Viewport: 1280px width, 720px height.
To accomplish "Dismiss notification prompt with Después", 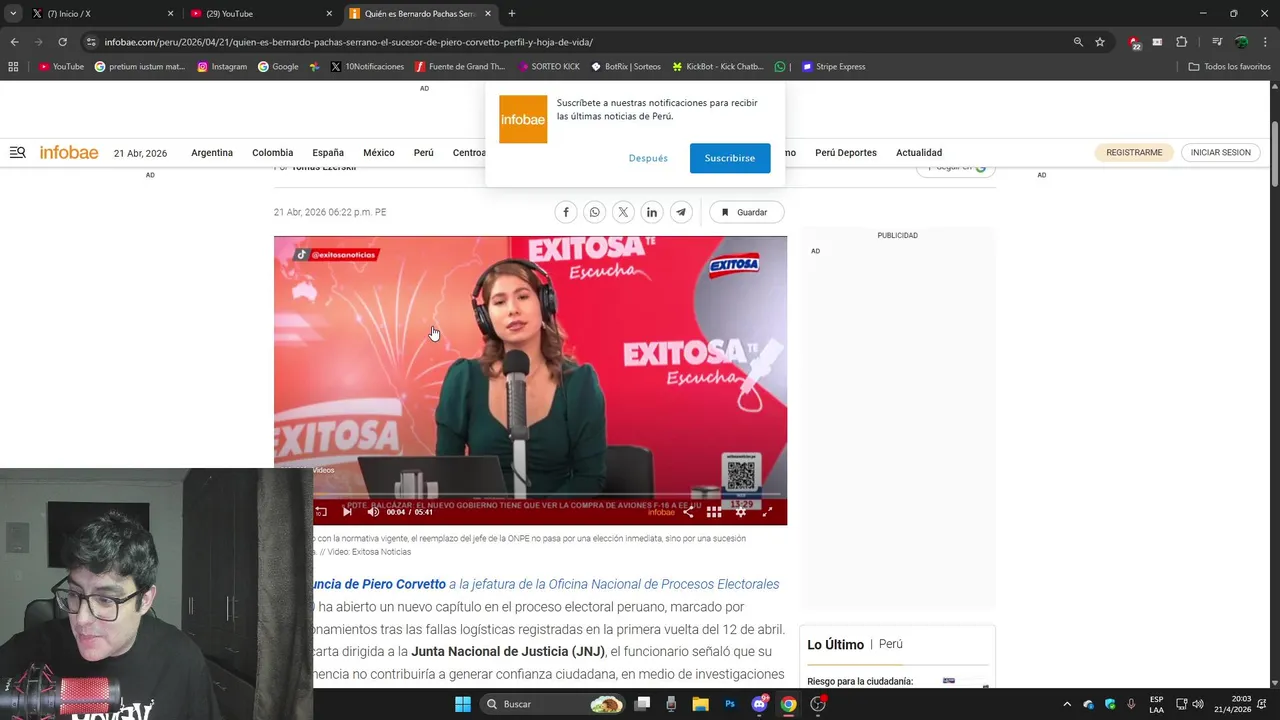I will (x=648, y=158).
